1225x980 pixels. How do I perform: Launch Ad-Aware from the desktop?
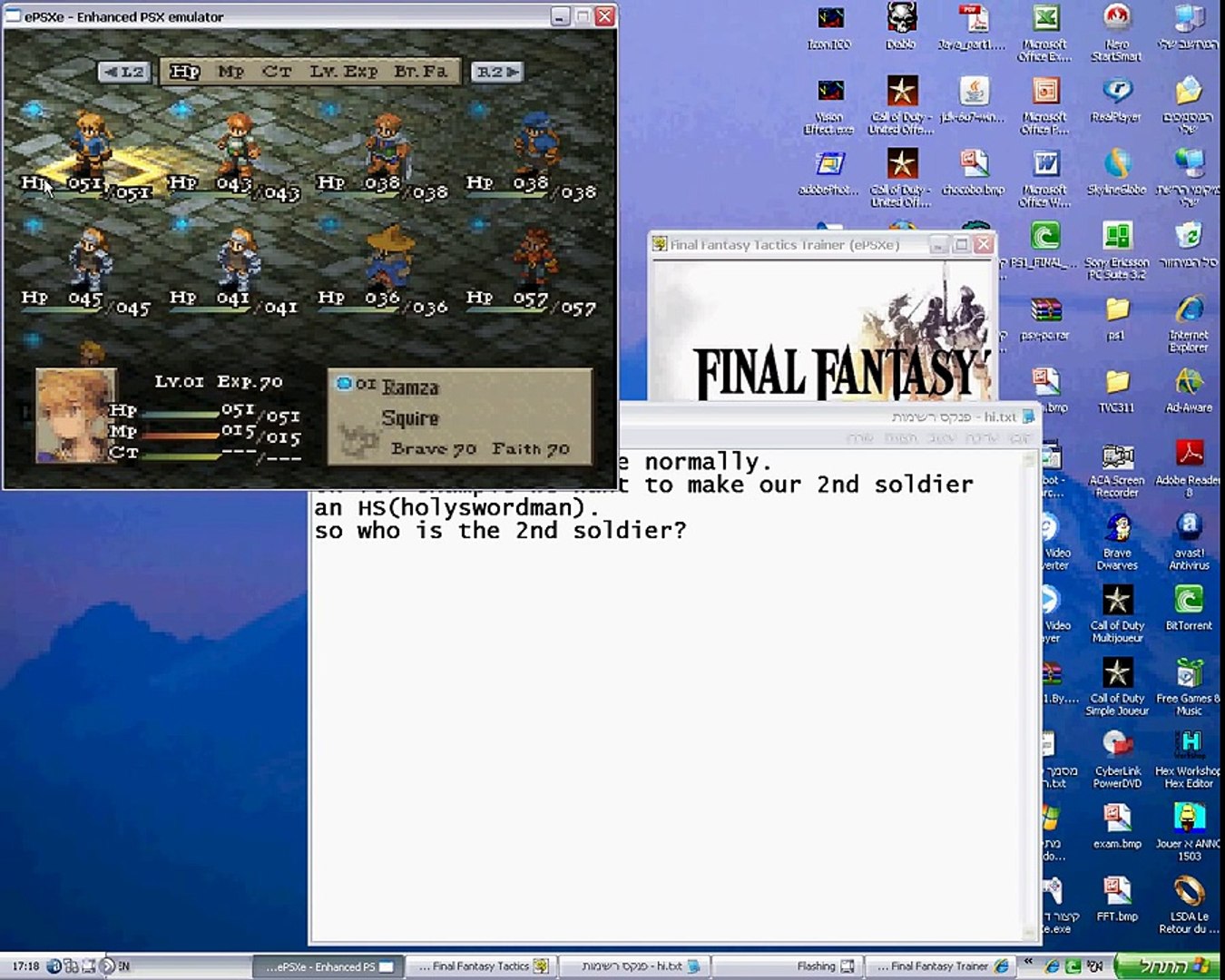1189,389
